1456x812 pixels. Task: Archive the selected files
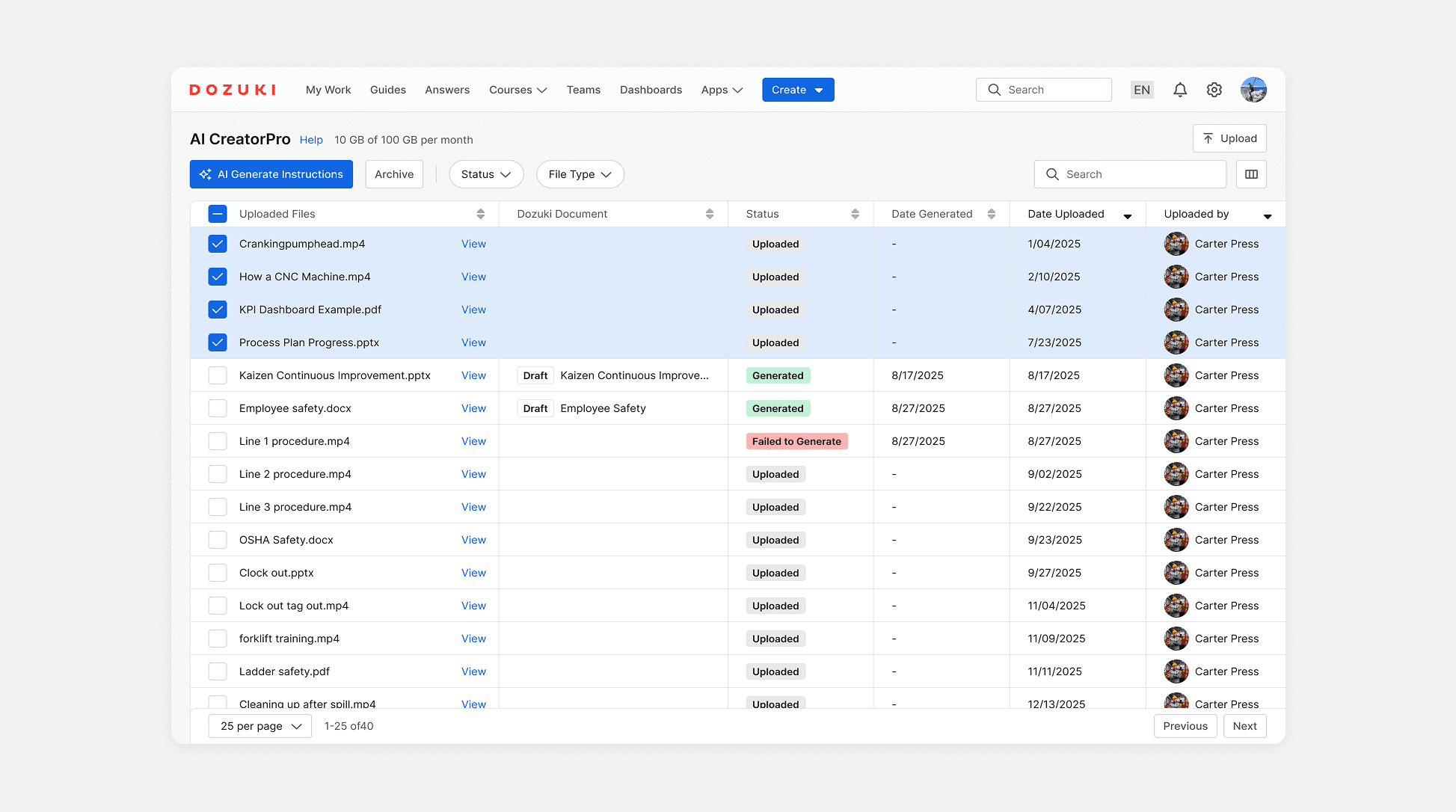[x=394, y=174]
